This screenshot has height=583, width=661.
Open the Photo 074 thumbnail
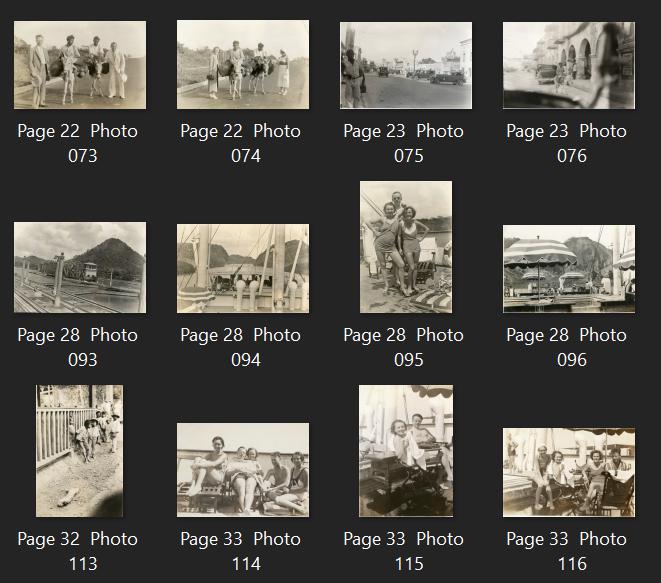pos(243,65)
